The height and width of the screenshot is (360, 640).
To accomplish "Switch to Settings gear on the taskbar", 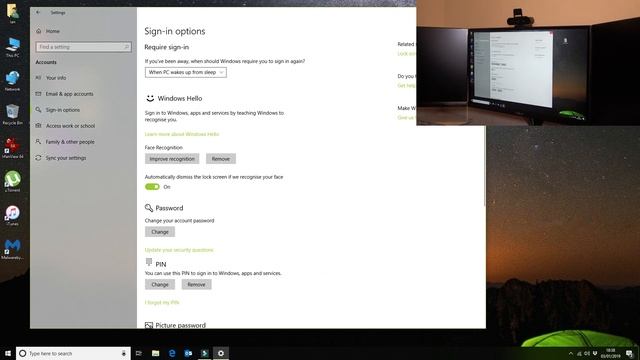I will coord(221,353).
